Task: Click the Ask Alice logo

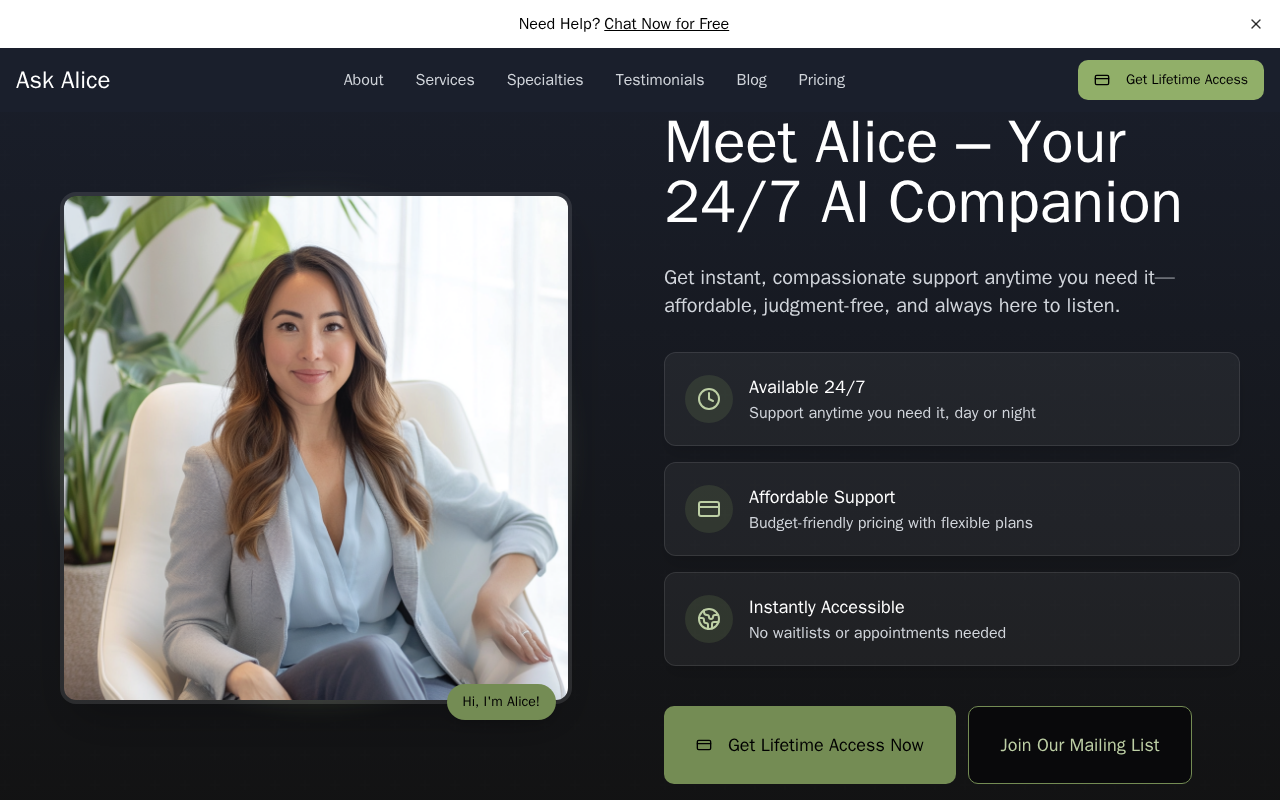Action: pos(63,80)
